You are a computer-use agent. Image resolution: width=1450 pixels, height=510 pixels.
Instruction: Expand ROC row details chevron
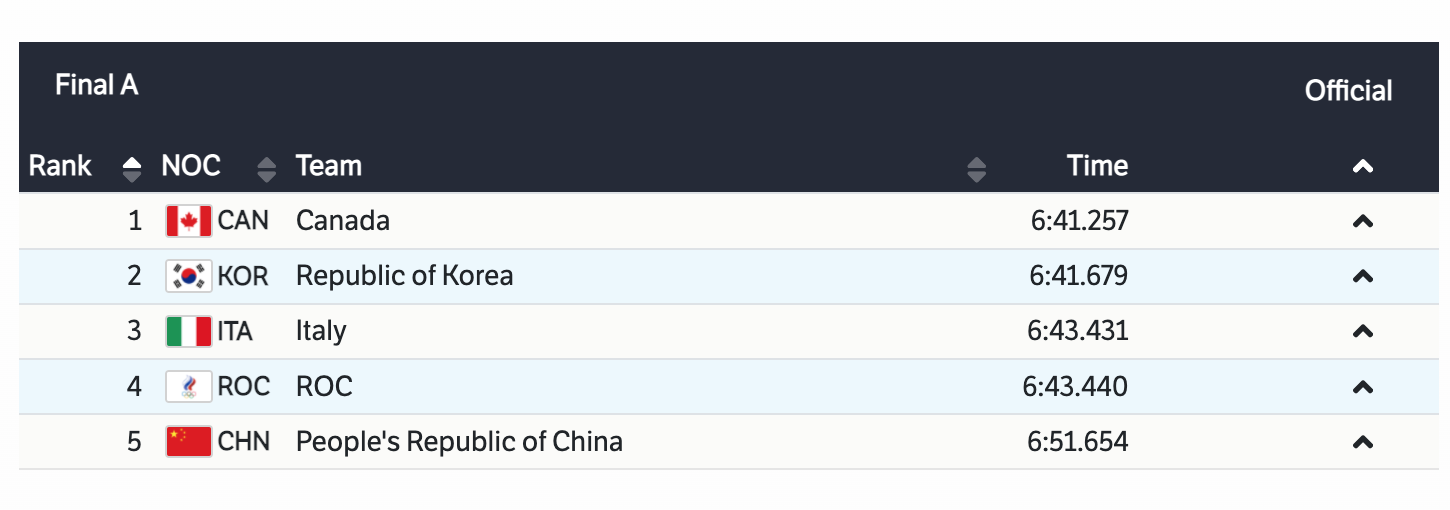[1362, 386]
